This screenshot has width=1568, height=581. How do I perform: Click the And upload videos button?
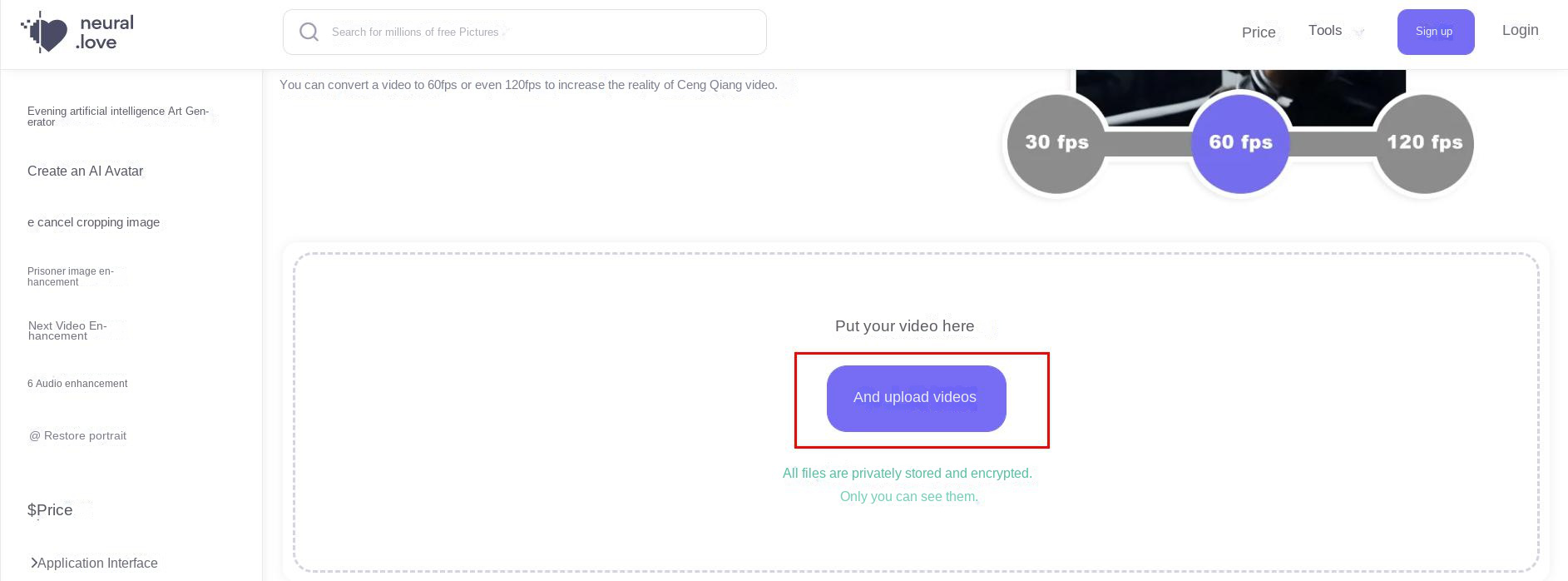tap(916, 398)
